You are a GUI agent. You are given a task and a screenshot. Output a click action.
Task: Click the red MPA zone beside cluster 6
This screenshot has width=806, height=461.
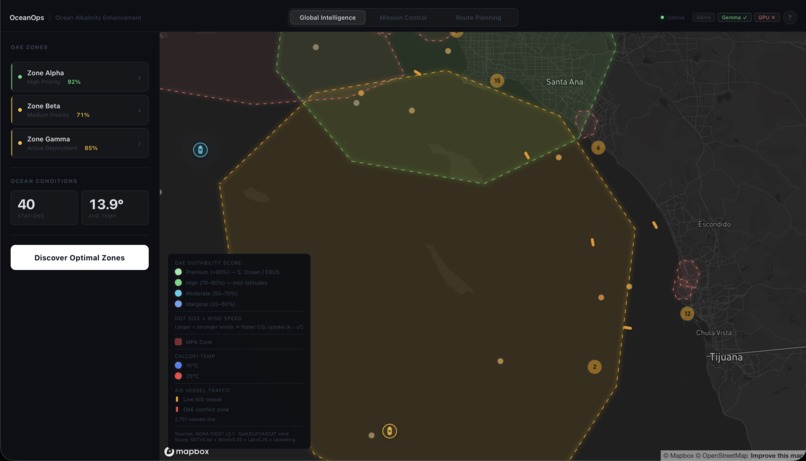(x=586, y=123)
